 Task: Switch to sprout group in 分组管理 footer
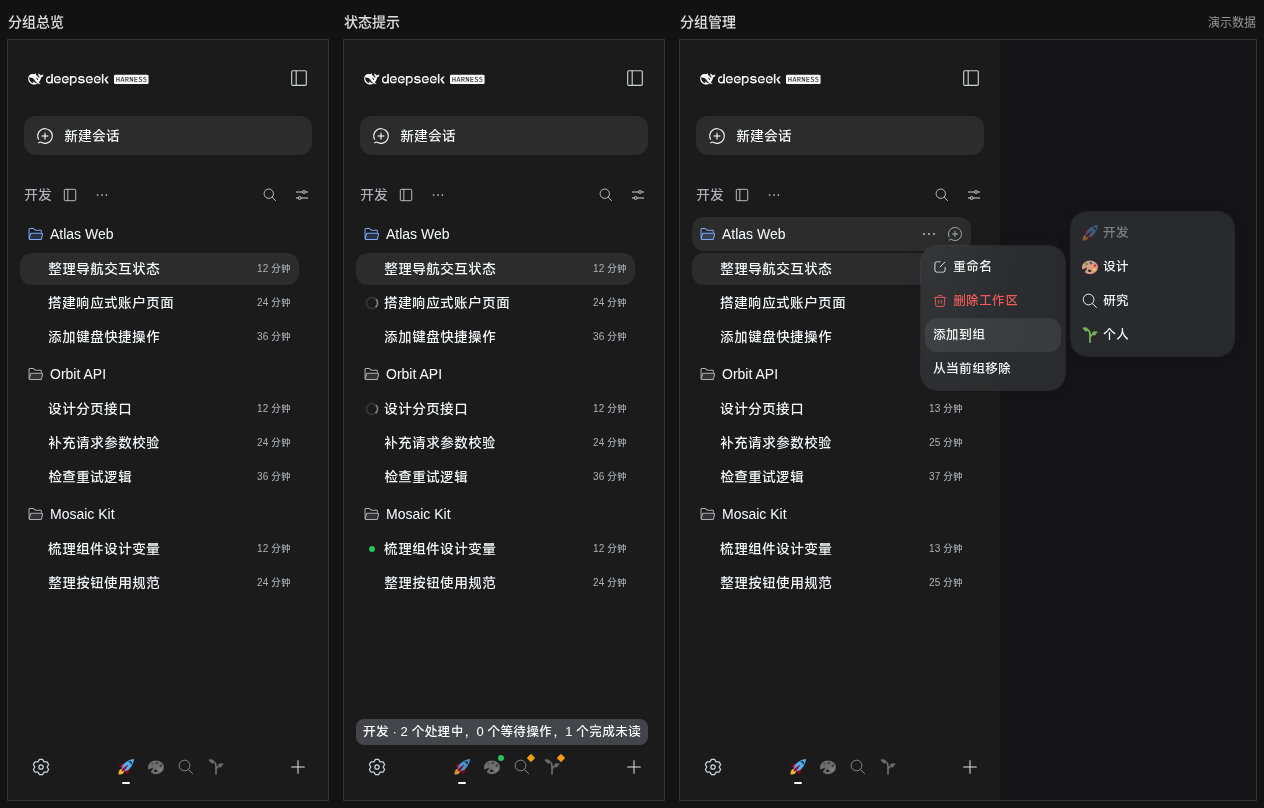888,767
